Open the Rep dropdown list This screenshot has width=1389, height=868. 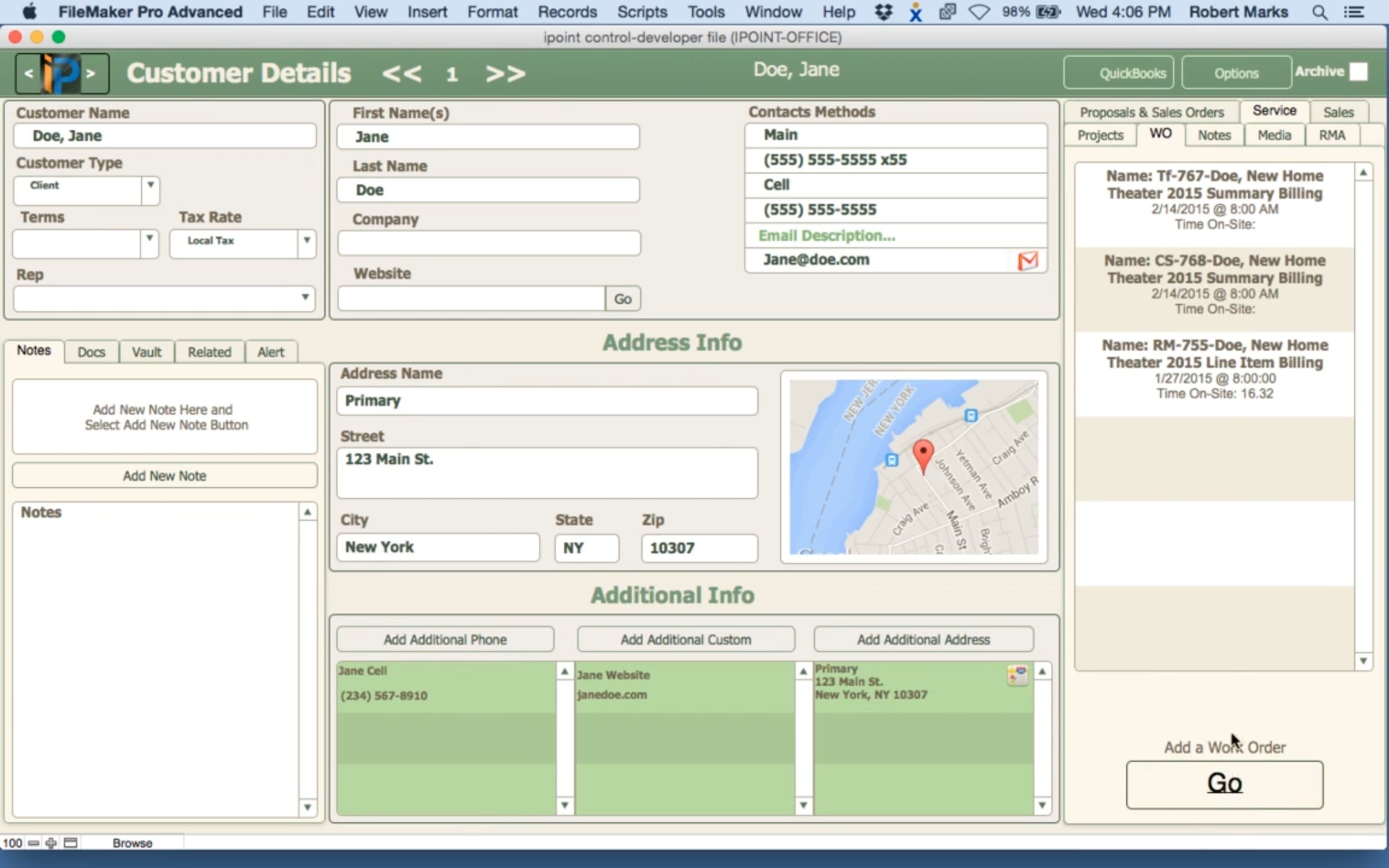[x=304, y=298]
